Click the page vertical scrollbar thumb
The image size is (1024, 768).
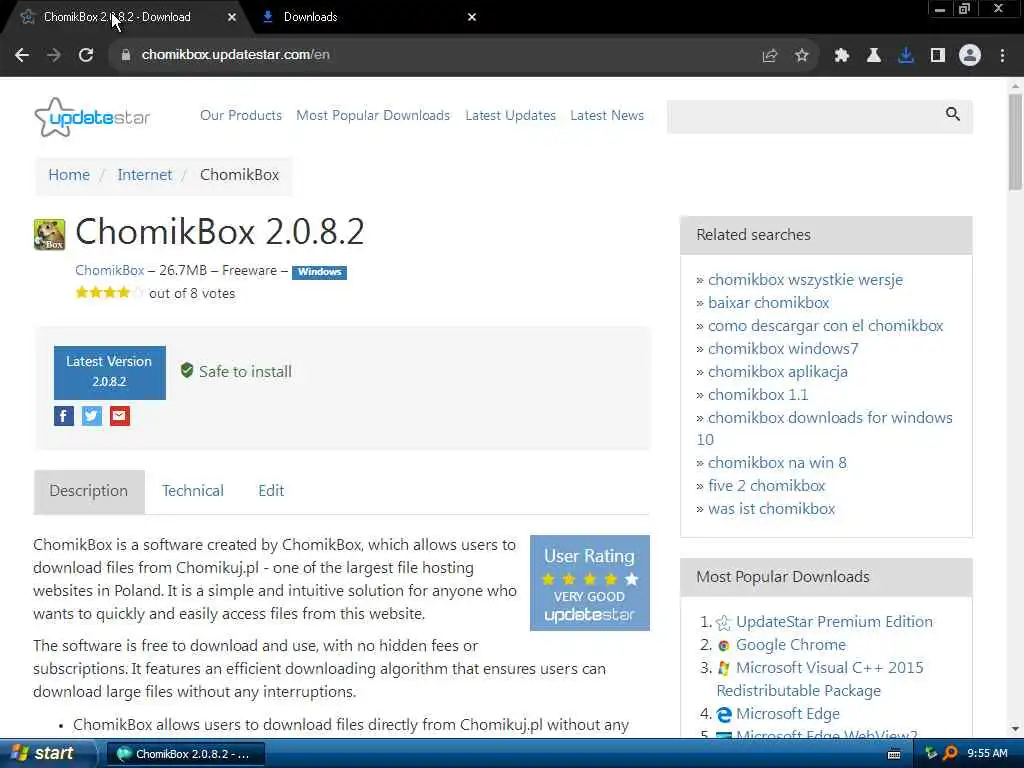coord(1015,142)
